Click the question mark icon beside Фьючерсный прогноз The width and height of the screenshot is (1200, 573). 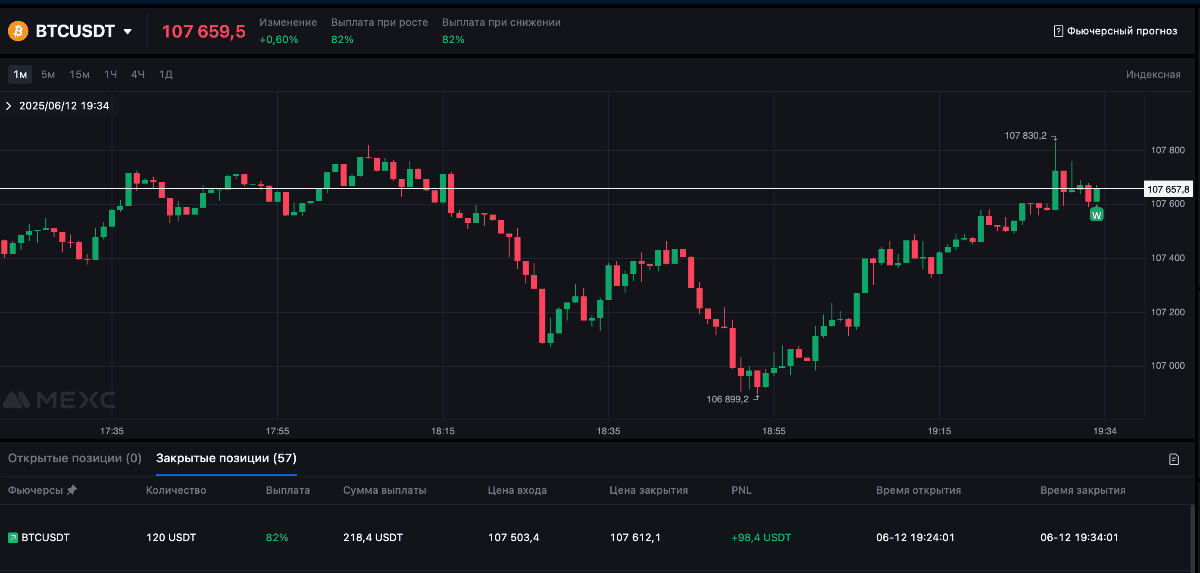1058,31
